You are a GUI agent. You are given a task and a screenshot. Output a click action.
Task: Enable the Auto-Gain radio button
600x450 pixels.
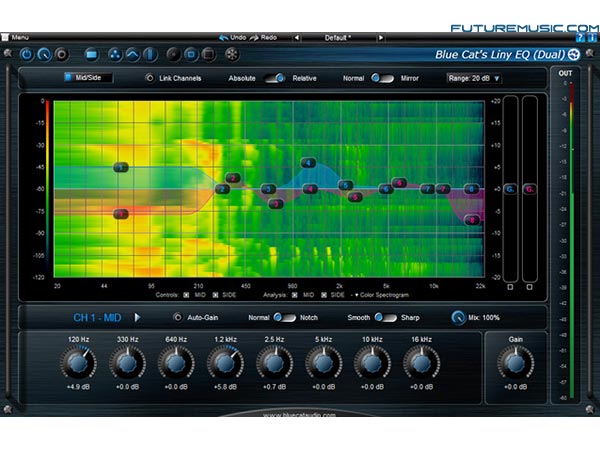pos(178,318)
